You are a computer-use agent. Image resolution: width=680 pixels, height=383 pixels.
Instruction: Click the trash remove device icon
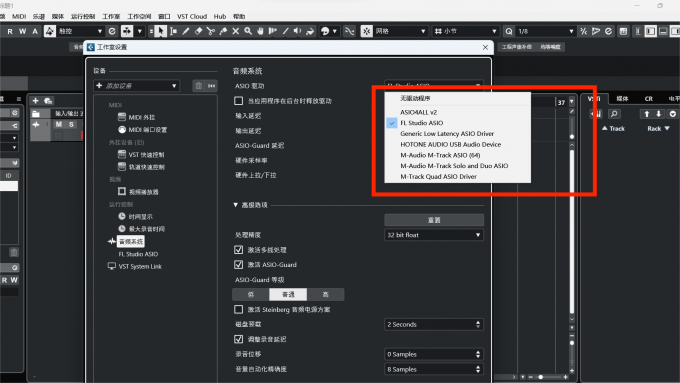199,86
